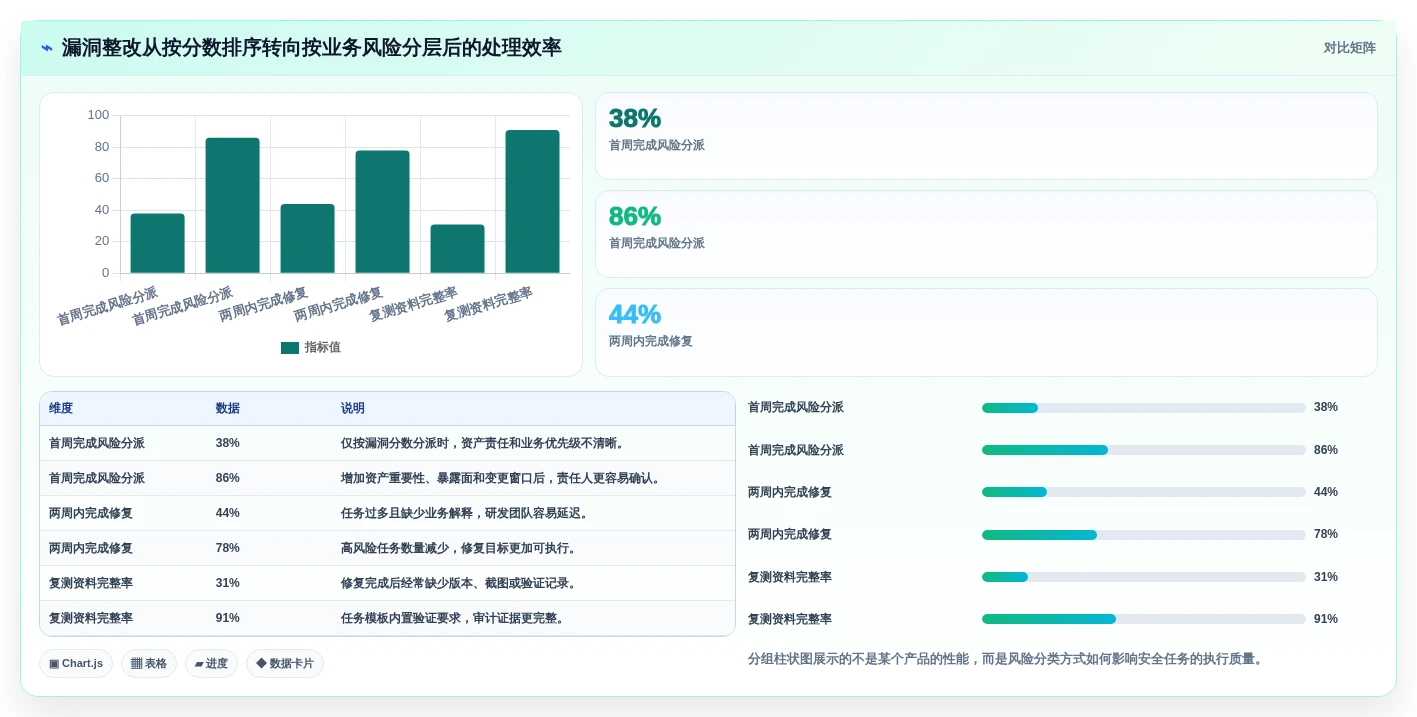Click the shortest bar in the chart
Image resolution: width=1417 pixels, height=717 pixels.
(457, 249)
